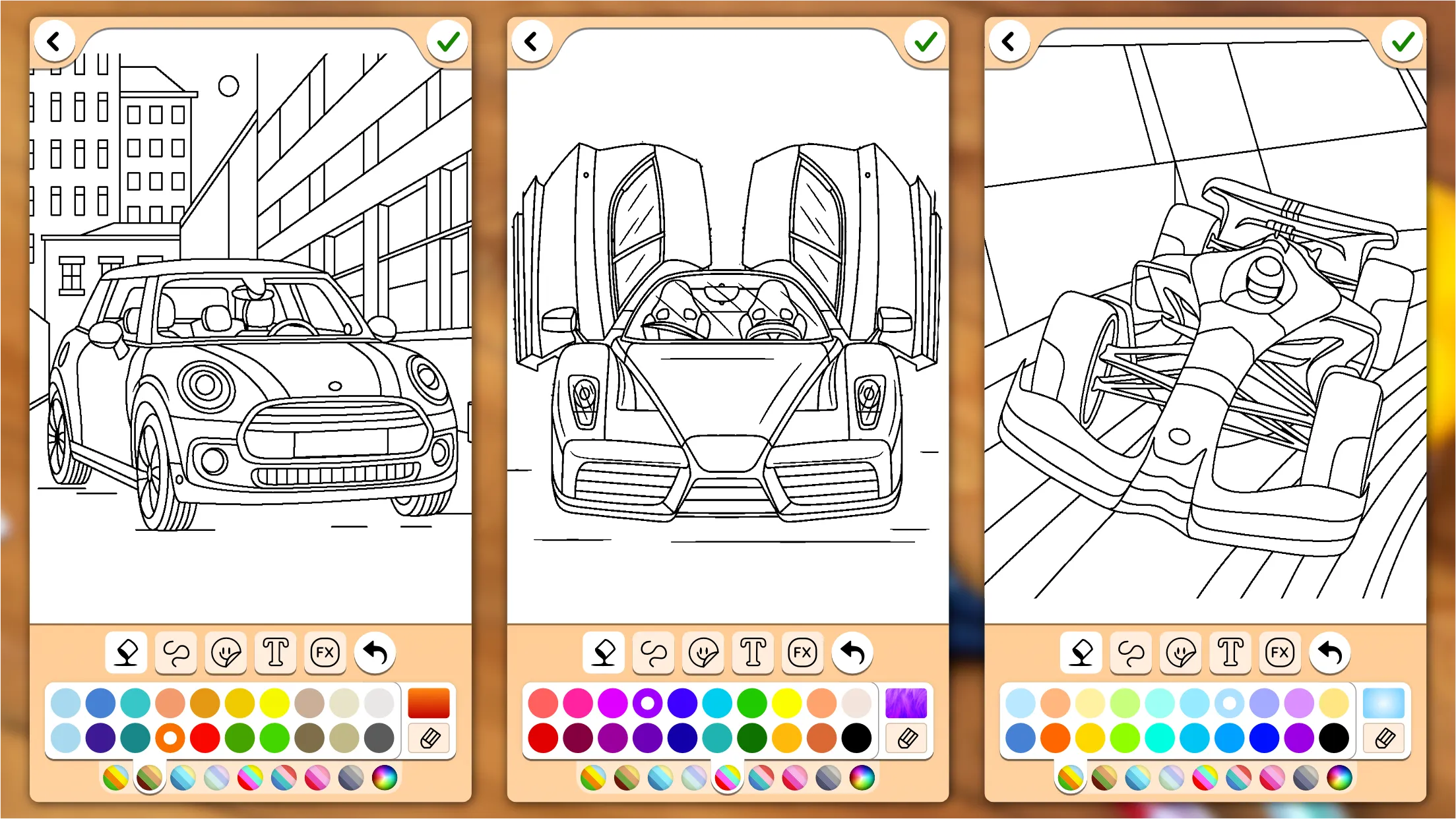Open the custom color pencil editor beside the middle palette
The image size is (1456, 819).
906,738
